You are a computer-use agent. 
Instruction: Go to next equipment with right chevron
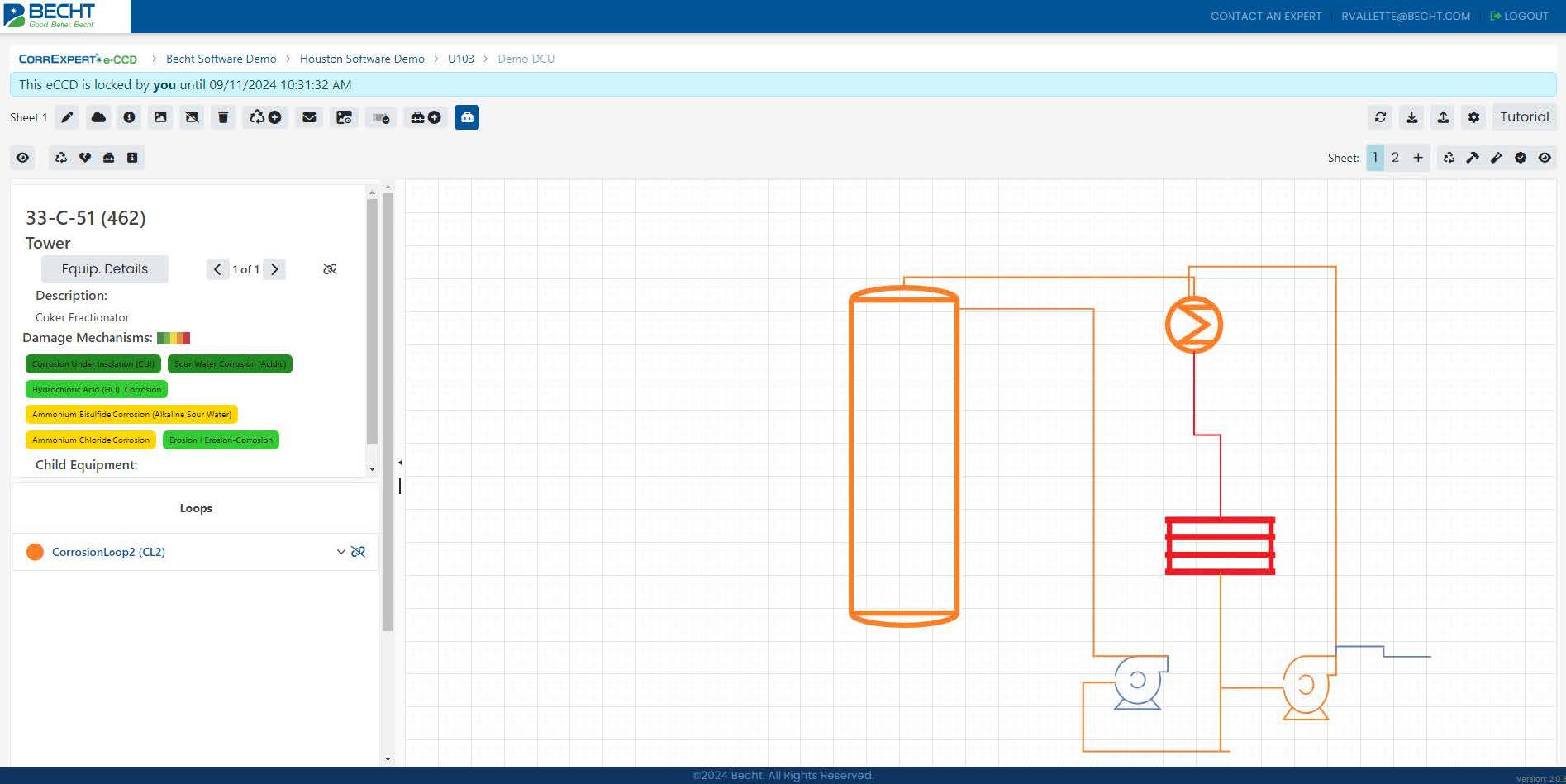pos(274,269)
